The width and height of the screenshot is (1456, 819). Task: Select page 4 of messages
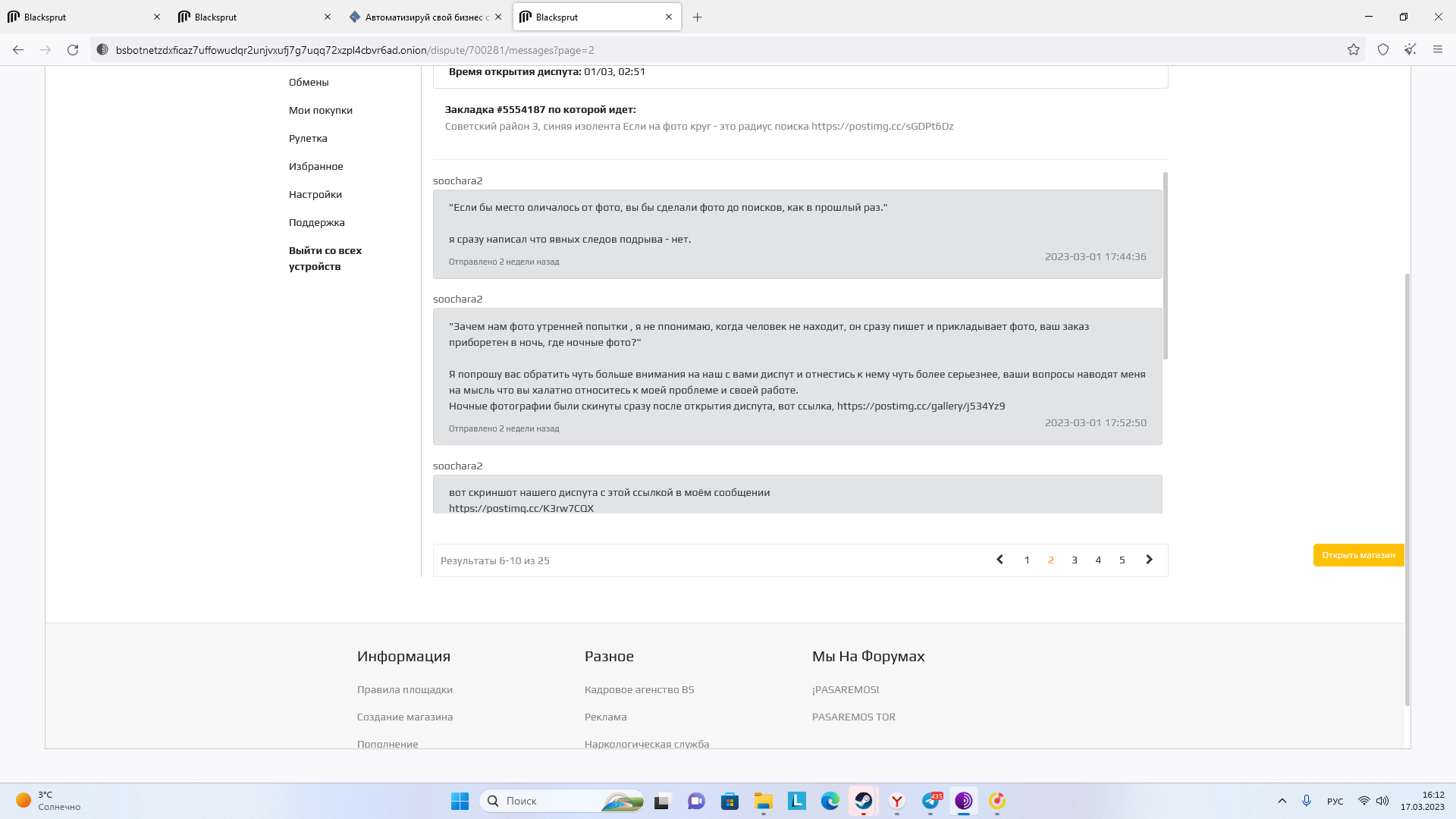pyautogui.click(x=1098, y=560)
